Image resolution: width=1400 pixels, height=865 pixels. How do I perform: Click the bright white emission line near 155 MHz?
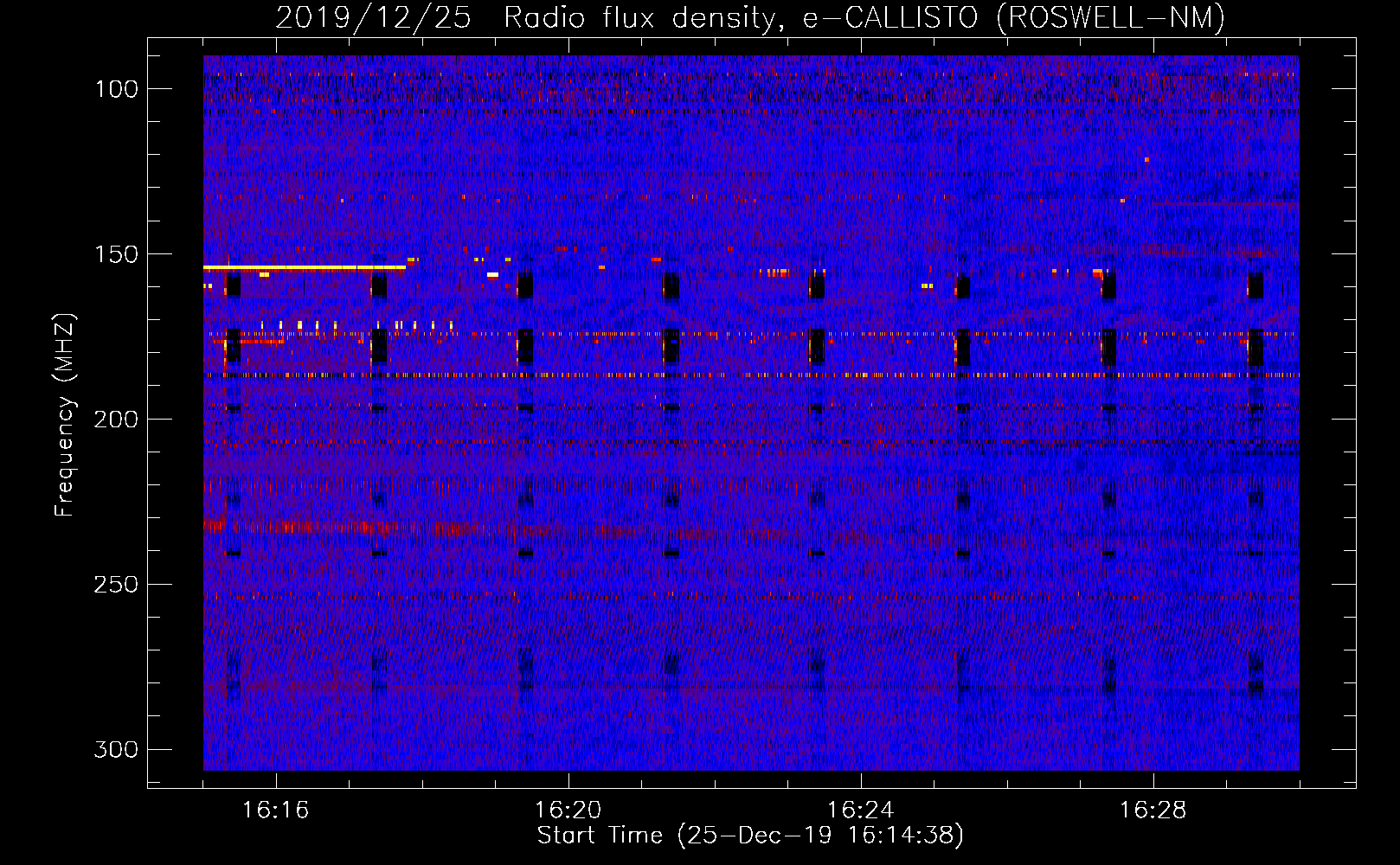(x=305, y=268)
